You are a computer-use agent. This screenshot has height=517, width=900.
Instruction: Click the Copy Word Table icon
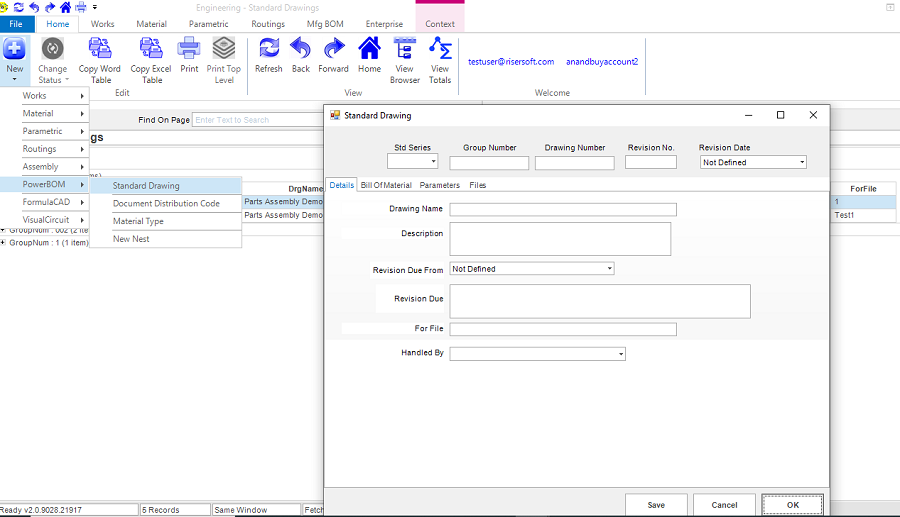[x=100, y=50]
